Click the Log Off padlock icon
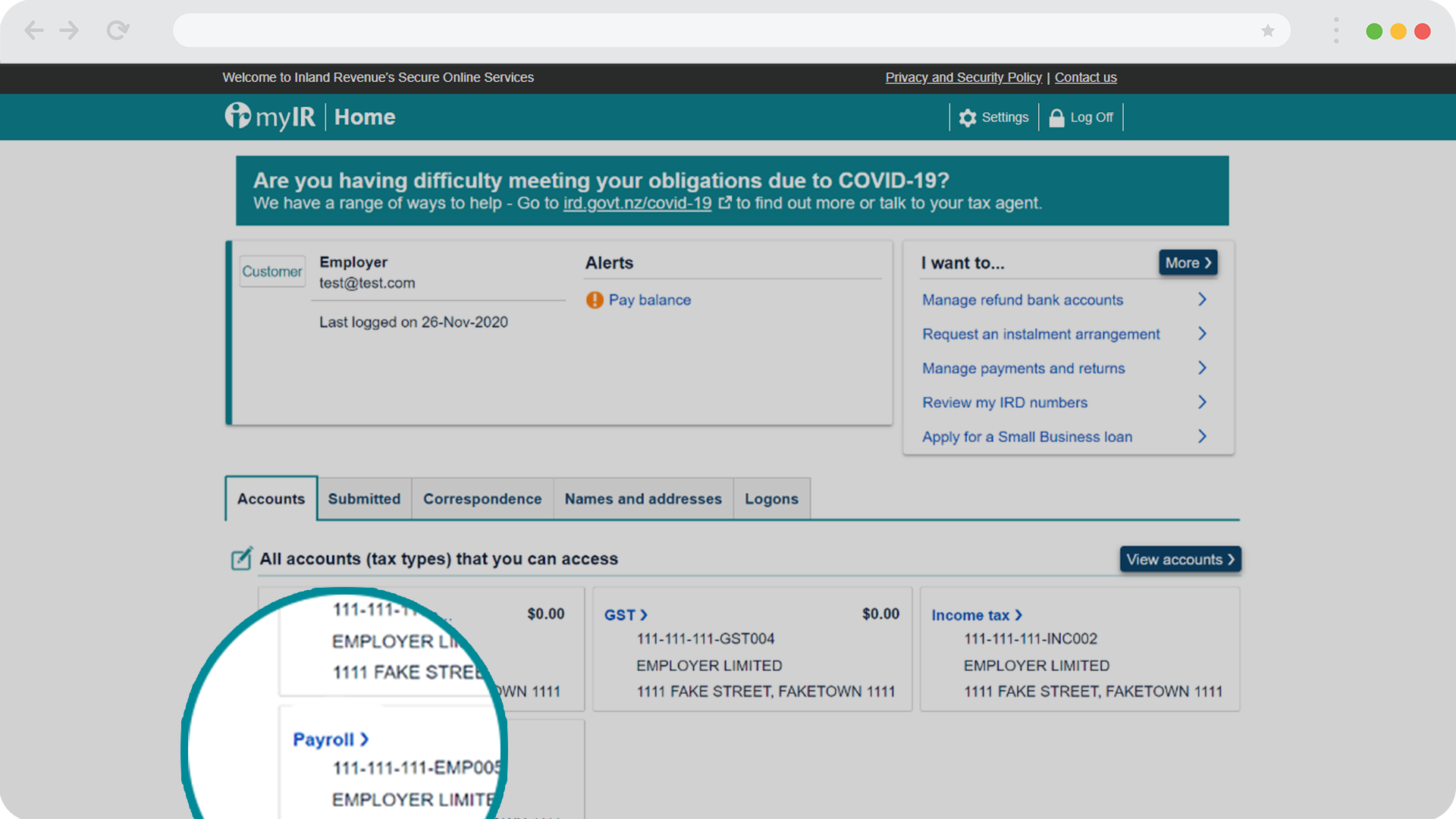 click(1056, 118)
